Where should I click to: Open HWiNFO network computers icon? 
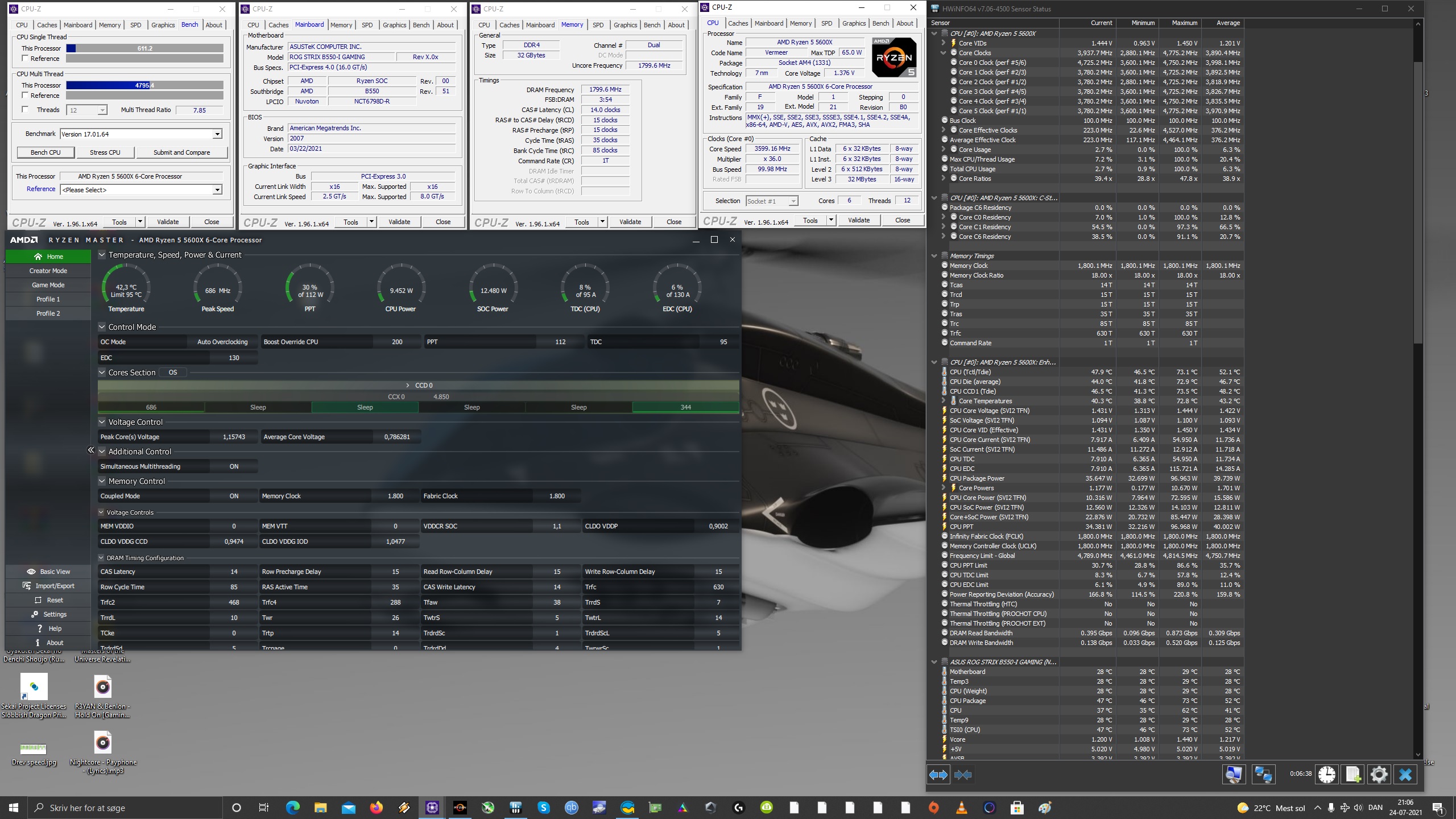tap(1263, 774)
